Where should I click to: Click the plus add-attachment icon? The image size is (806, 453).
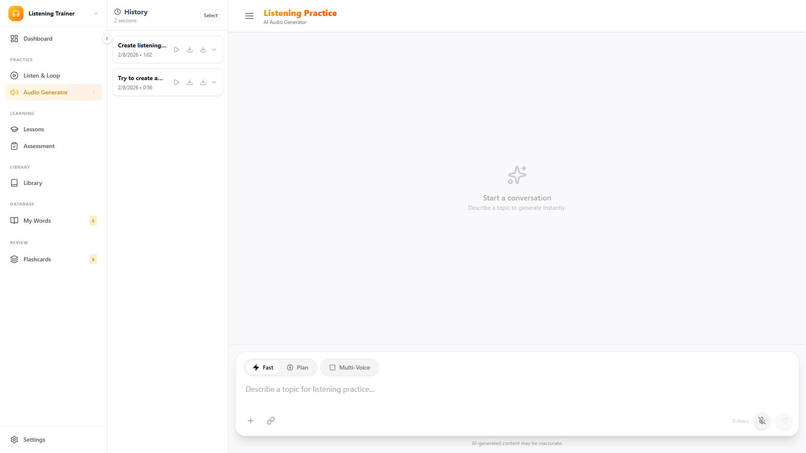coord(251,421)
